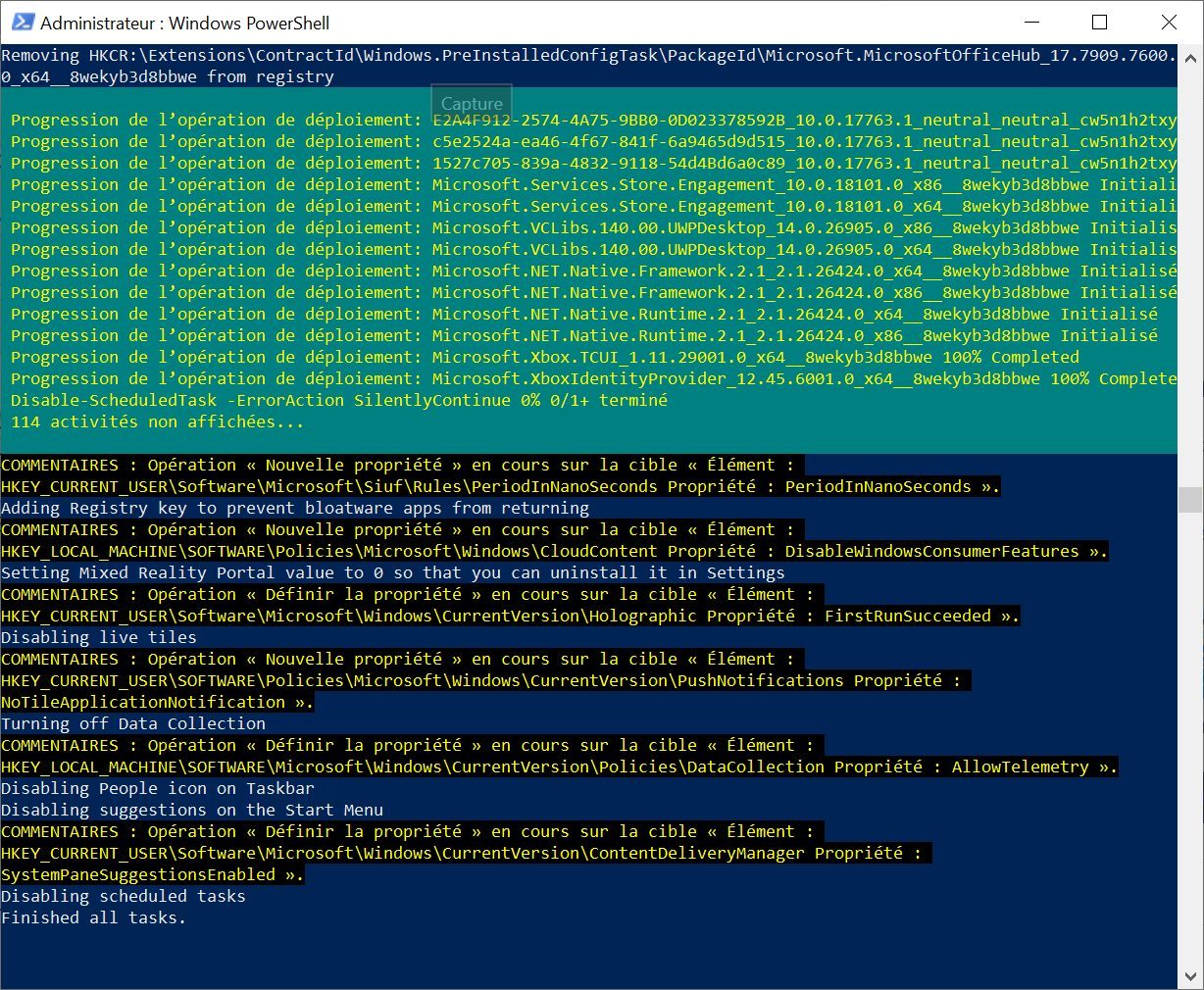Click the c5e2524a deployment progress line
The height and width of the screenshot is (990, 1204).
point(593,141)
